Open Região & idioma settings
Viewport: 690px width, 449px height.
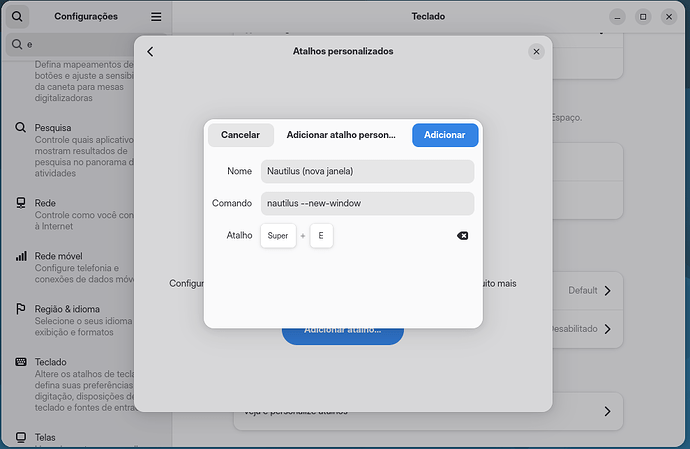(73, 320)
